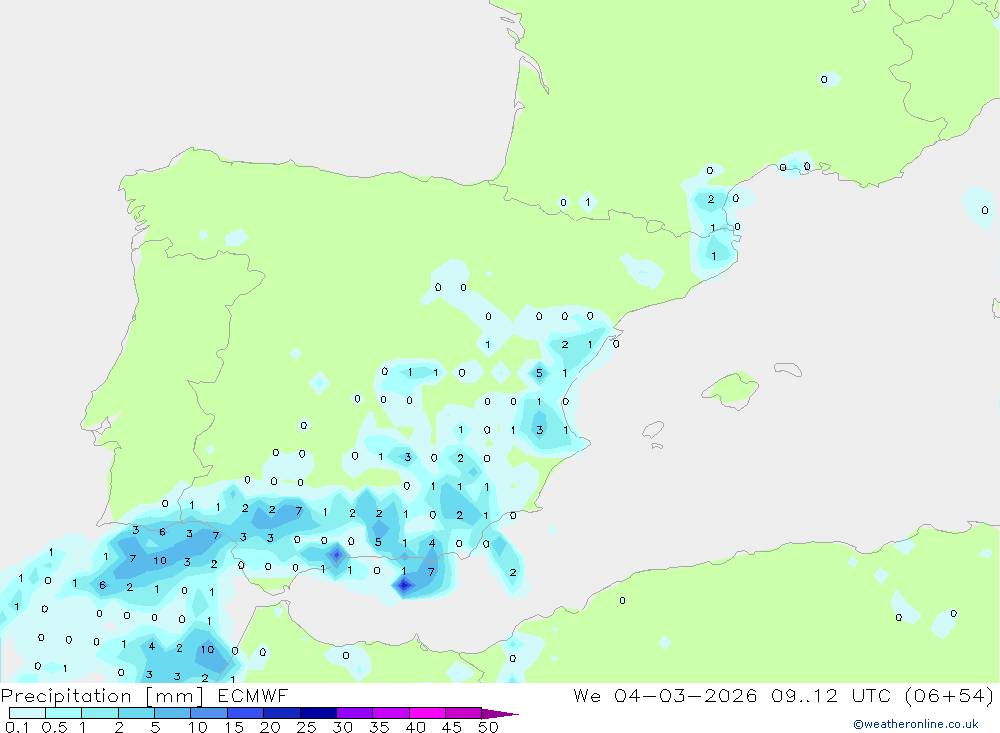Click the legend scale label '40'
Viewport: 1000px width, 733px height.
[x=416, y=727]
